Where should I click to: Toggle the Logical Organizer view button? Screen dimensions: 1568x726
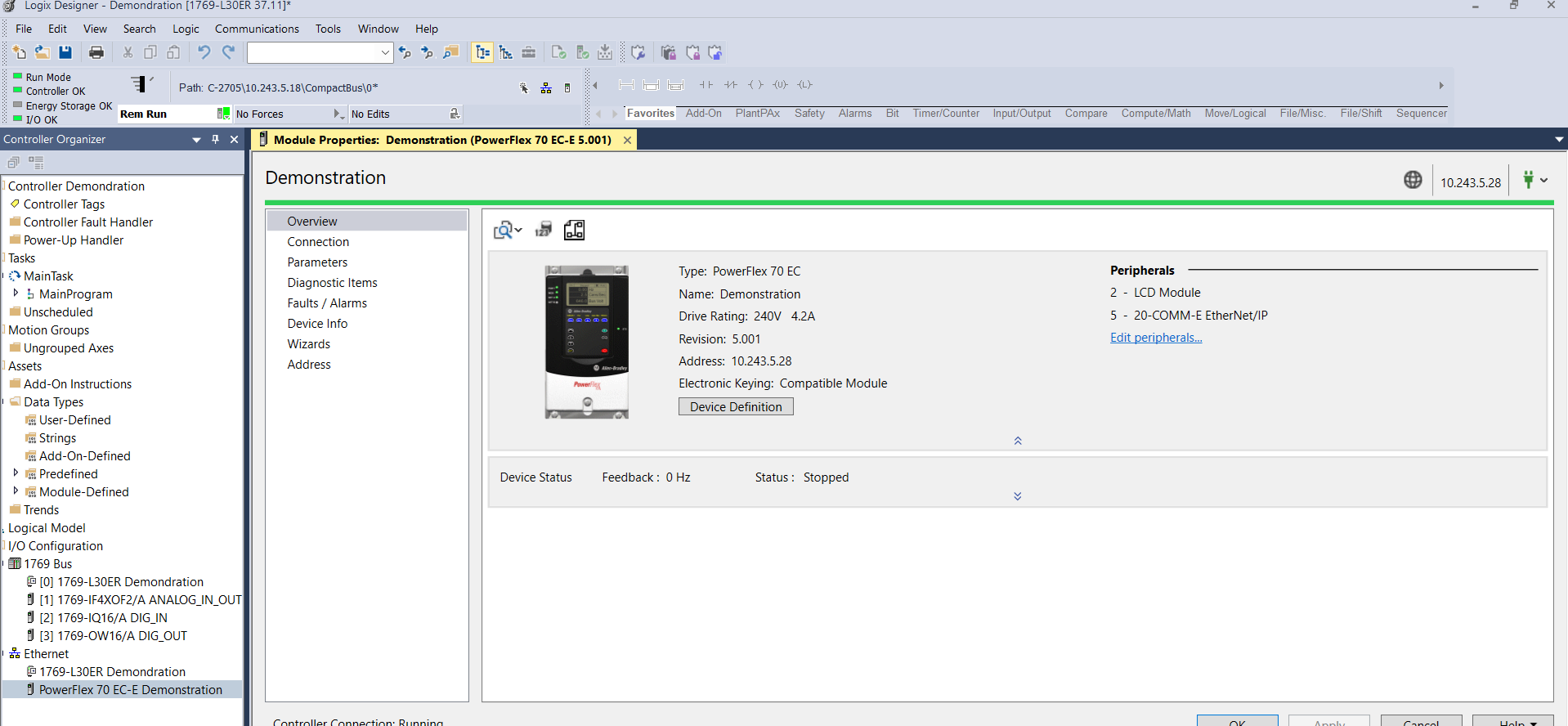[x=506, y=53]
